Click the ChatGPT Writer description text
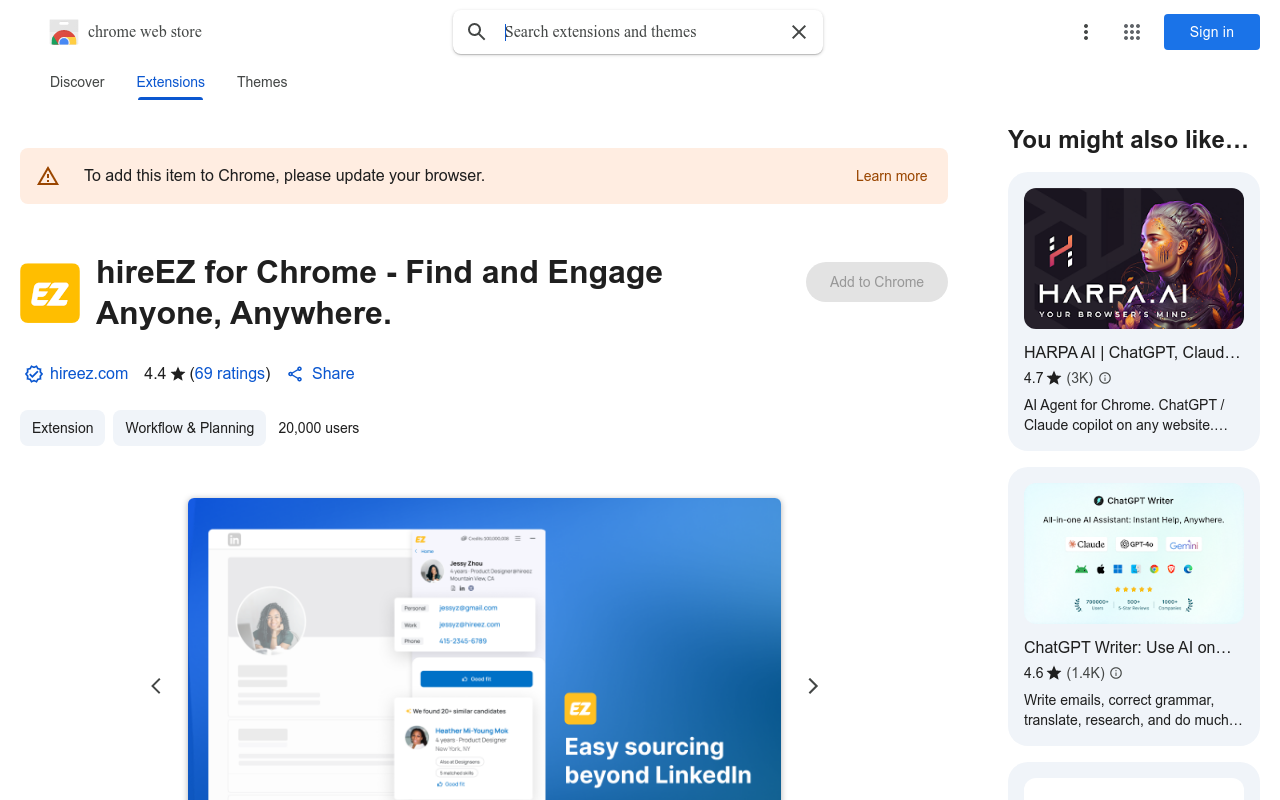This screenshot has width=1280, height=800. [1134, 710]
